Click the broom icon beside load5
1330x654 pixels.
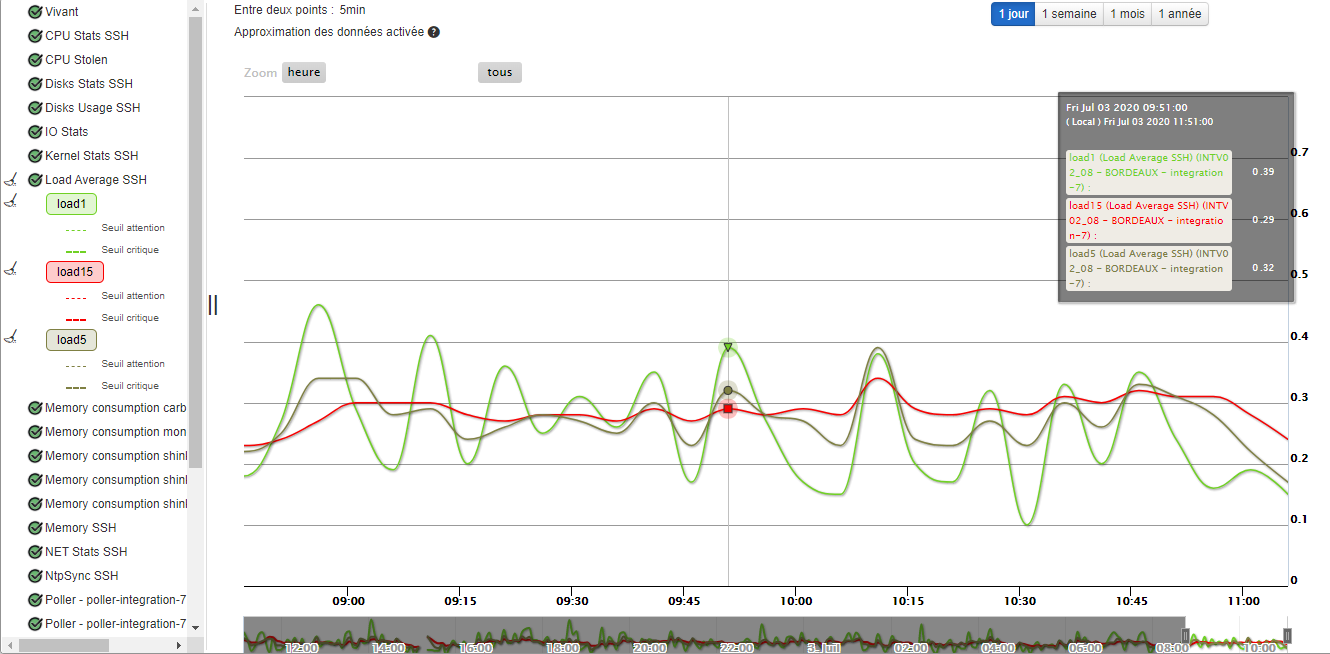[x=11, y=336]
